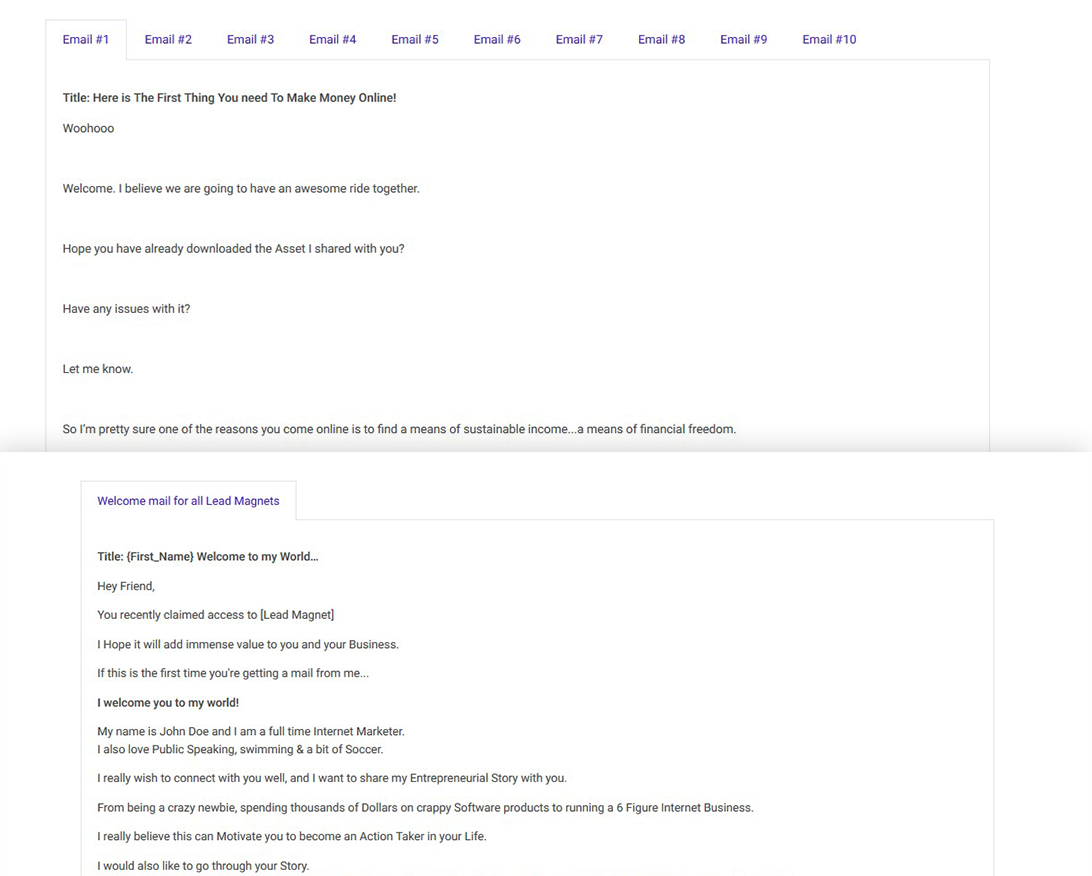Screen dimensions: 1092x876
Task: Click the 'Let me know.' line
Action: pos(97,369)
